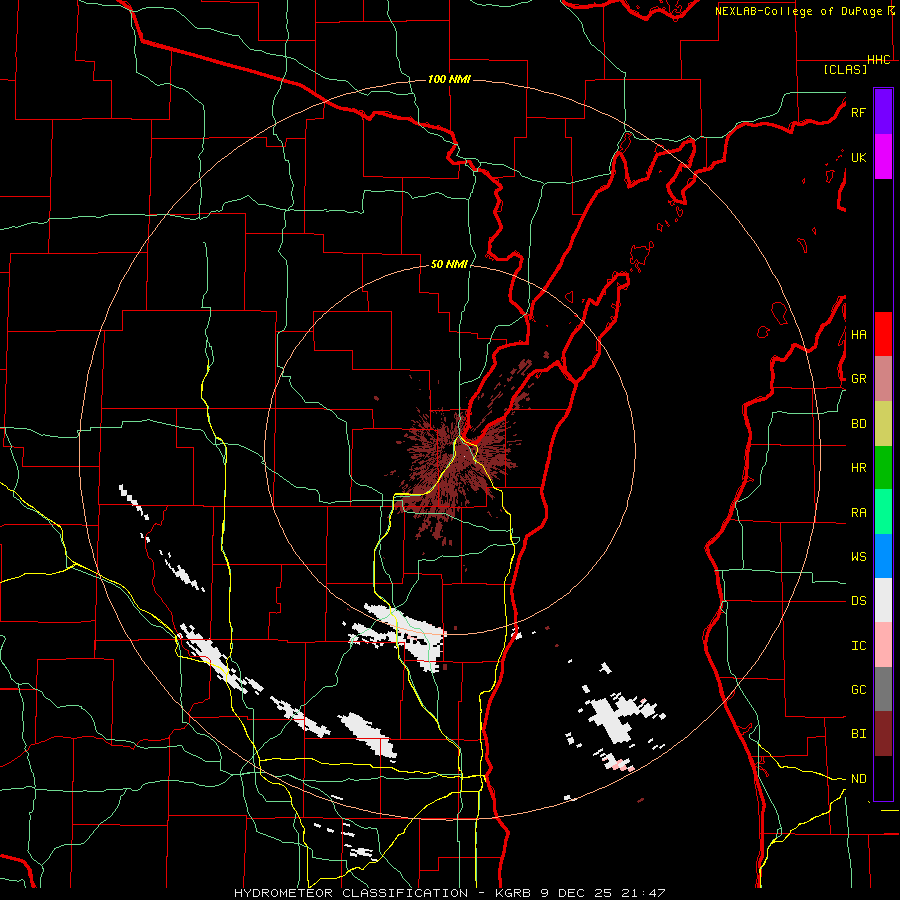Screen dimensions: 900x900
Task: Click the HR legend label
Action: (858, 468)
